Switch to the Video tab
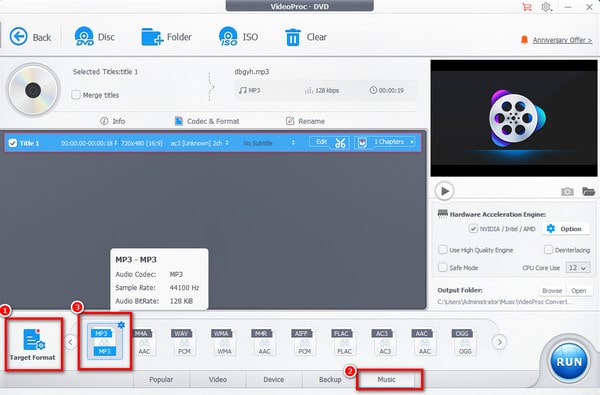 217,379
